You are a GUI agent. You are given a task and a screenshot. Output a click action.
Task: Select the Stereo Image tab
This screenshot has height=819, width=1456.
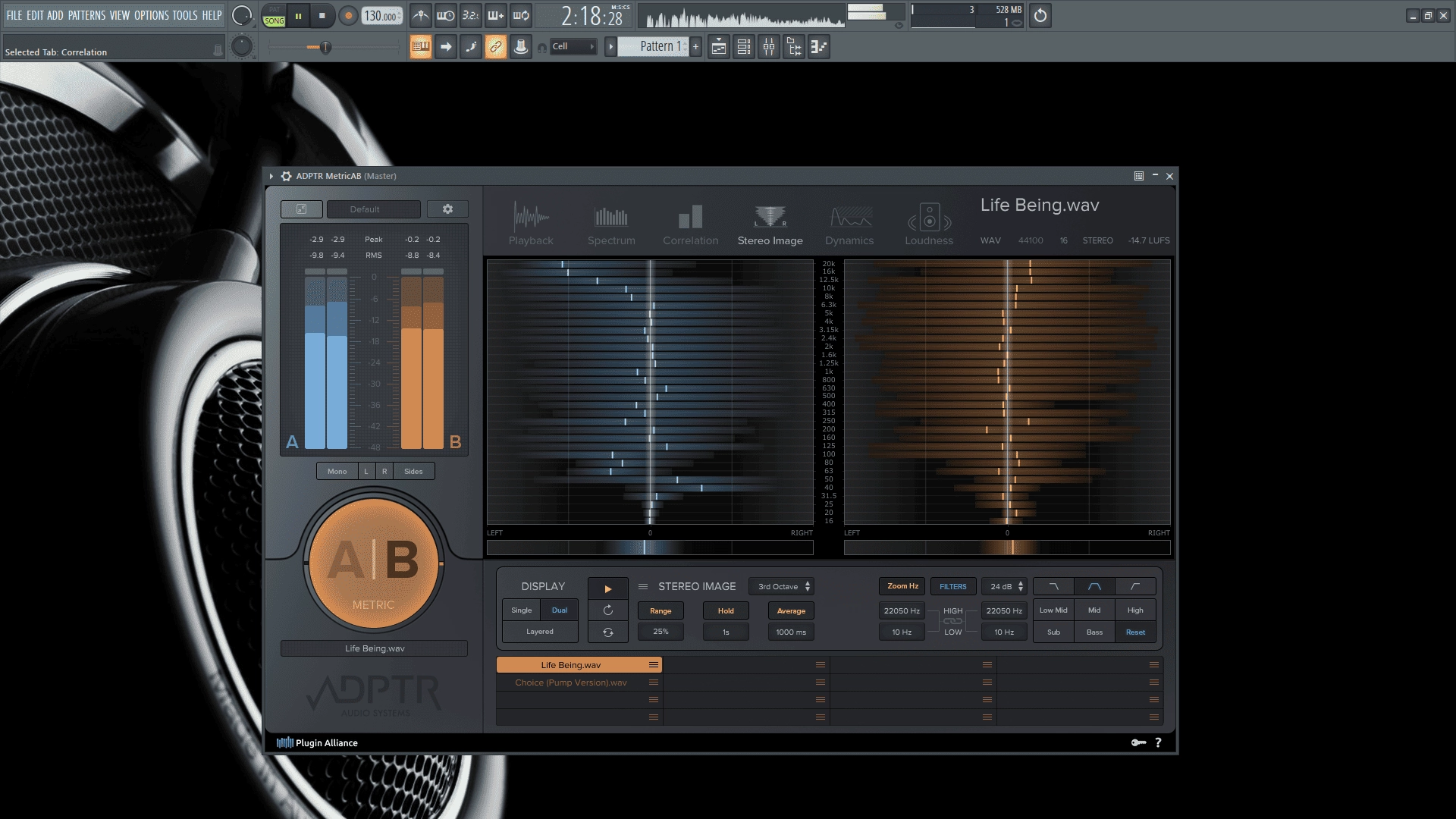770,224
